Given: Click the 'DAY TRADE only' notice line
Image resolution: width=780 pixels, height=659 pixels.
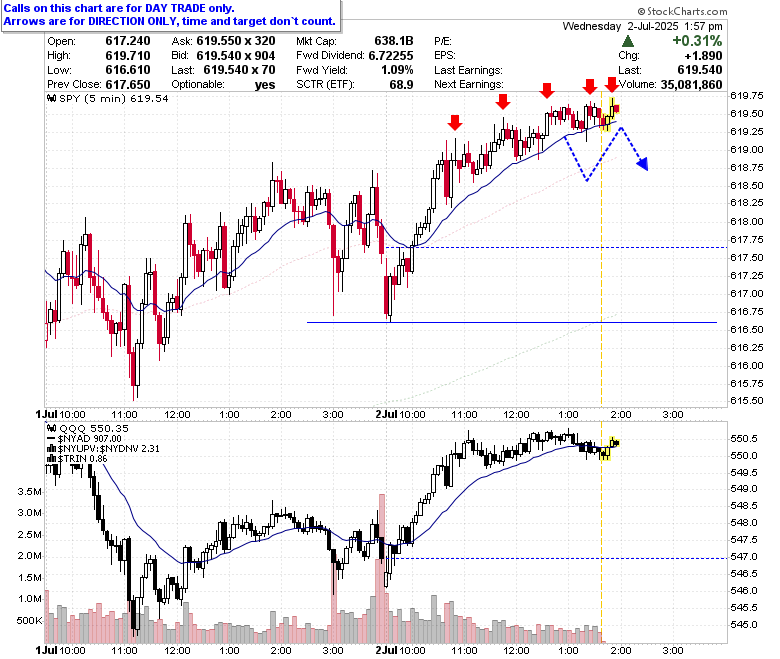Looking at the screenshot, I should click(x=119, y=8).
